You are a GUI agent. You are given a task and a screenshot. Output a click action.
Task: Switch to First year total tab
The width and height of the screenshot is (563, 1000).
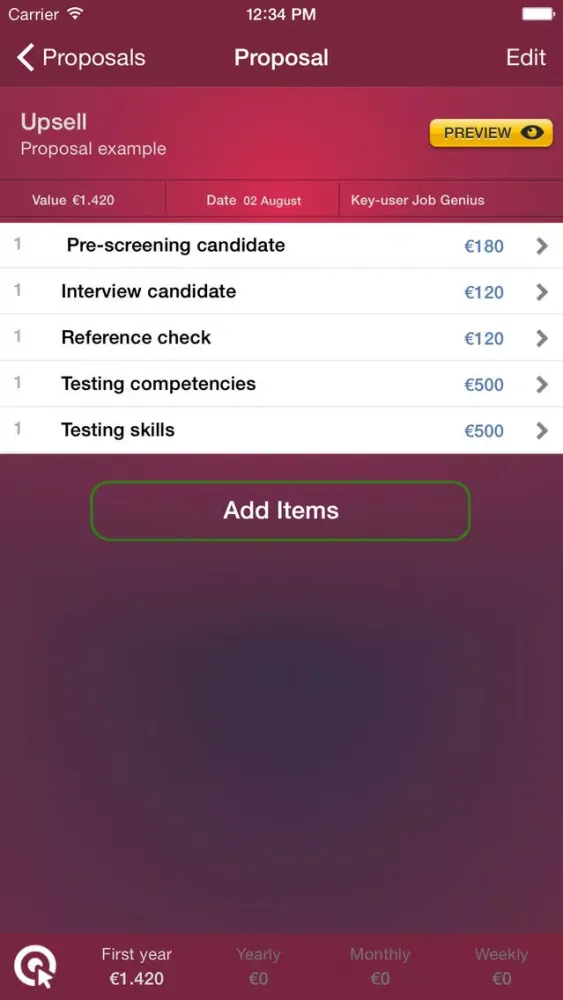[x=136, y=966]
